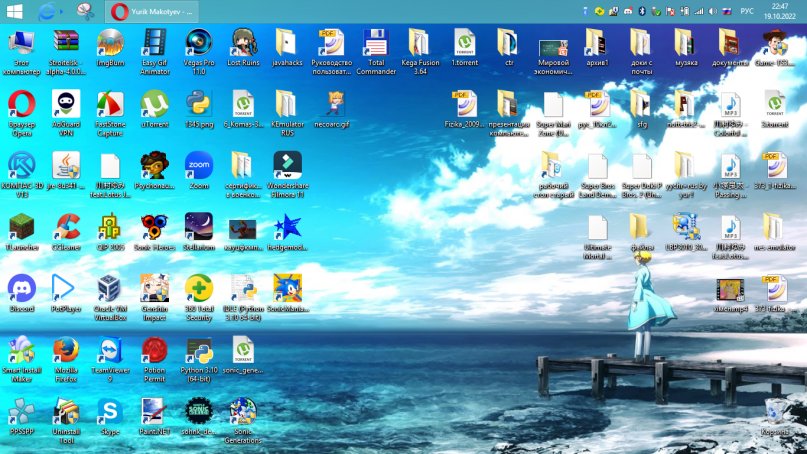Select the Recycle Bin icon
Viewport: 807px width, 454px height.
(774, 412)
